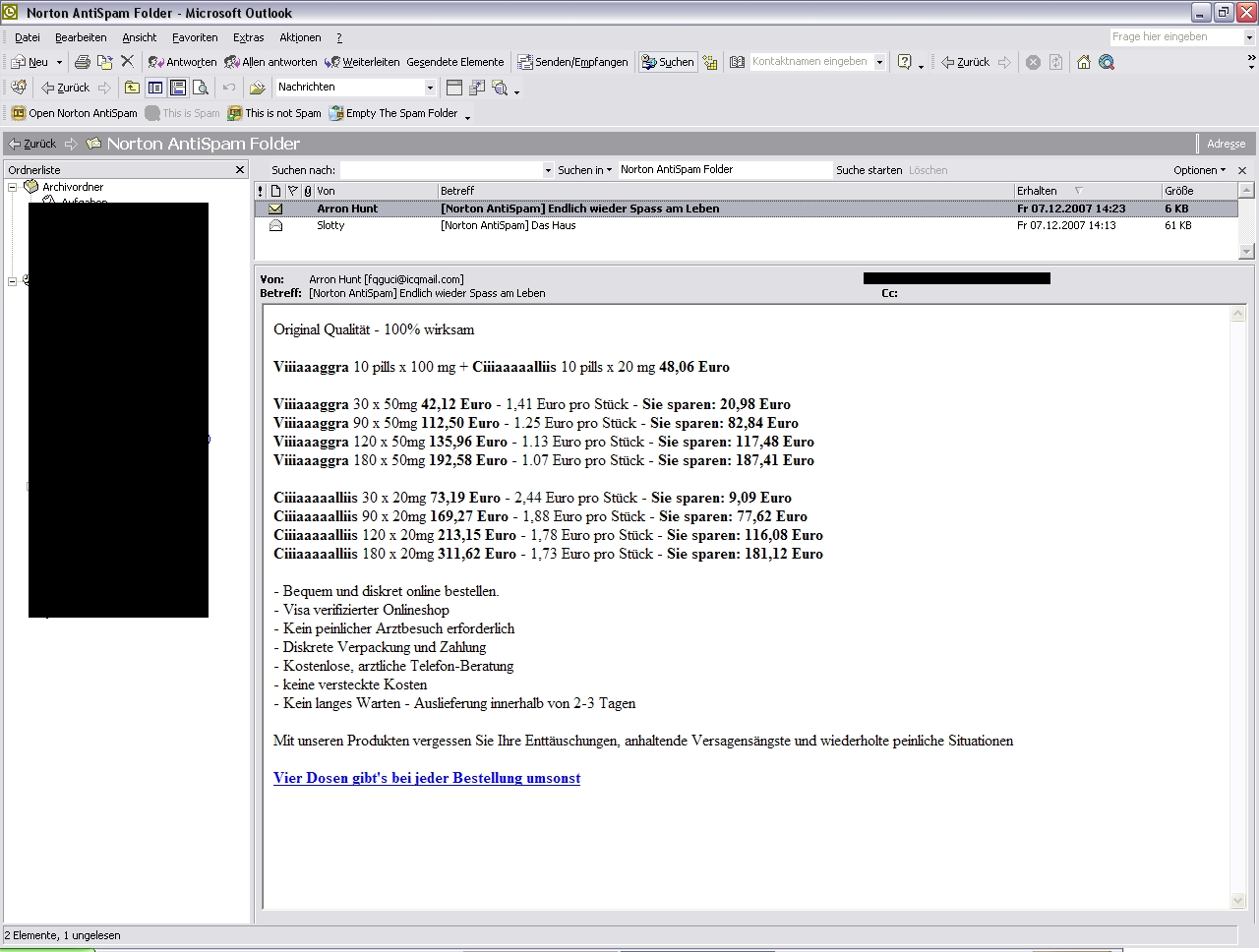The image size is (1259, 952).
Task: Click the Adresse button on folder banner
Action: 1226,144
